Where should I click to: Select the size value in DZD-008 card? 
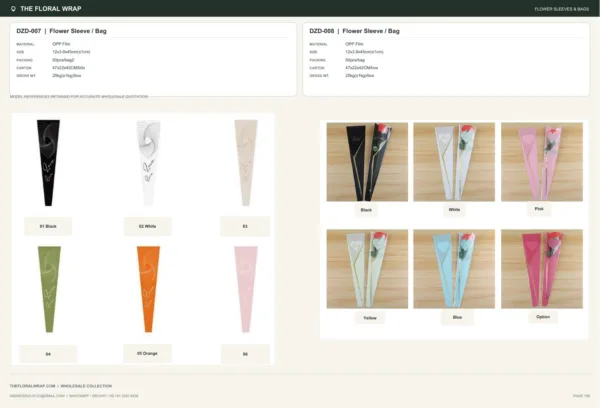(x=364, y=52)
